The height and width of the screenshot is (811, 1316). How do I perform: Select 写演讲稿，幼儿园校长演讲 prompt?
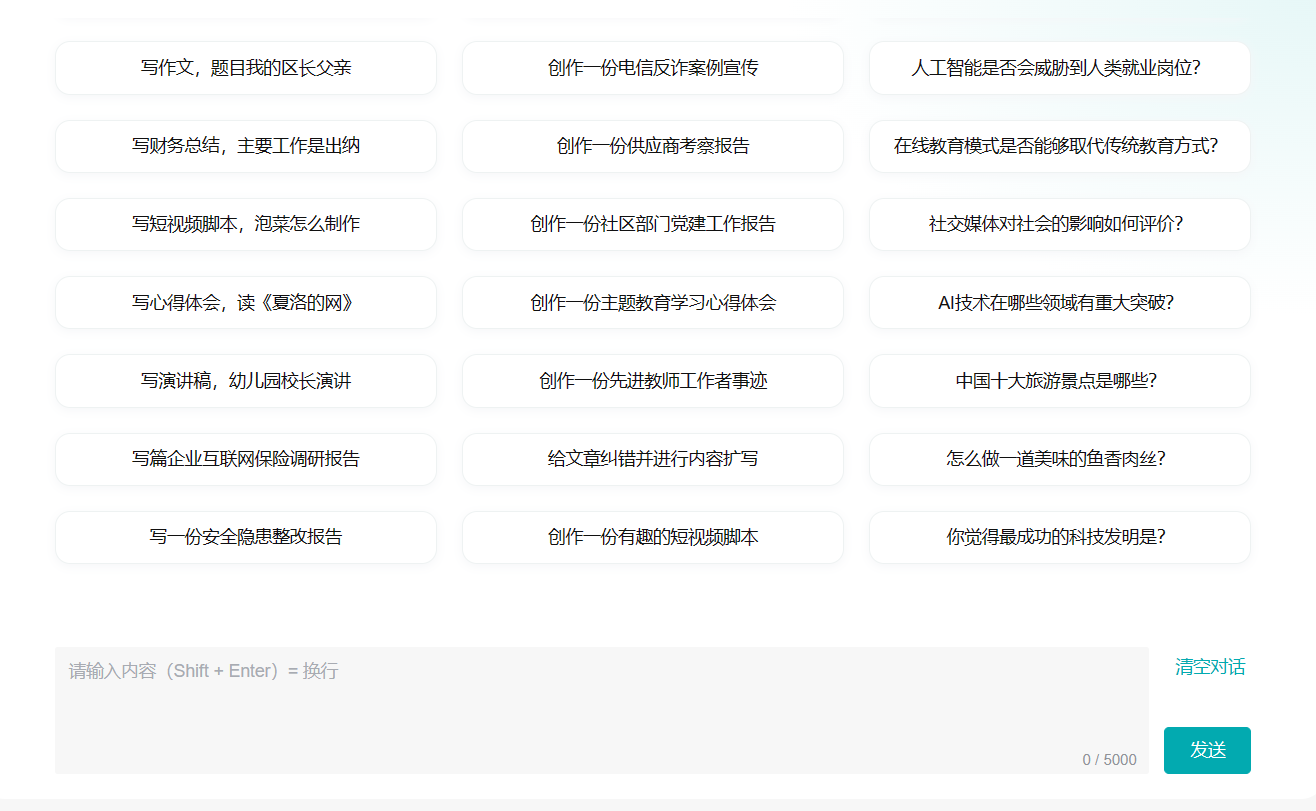coord(245,381)
